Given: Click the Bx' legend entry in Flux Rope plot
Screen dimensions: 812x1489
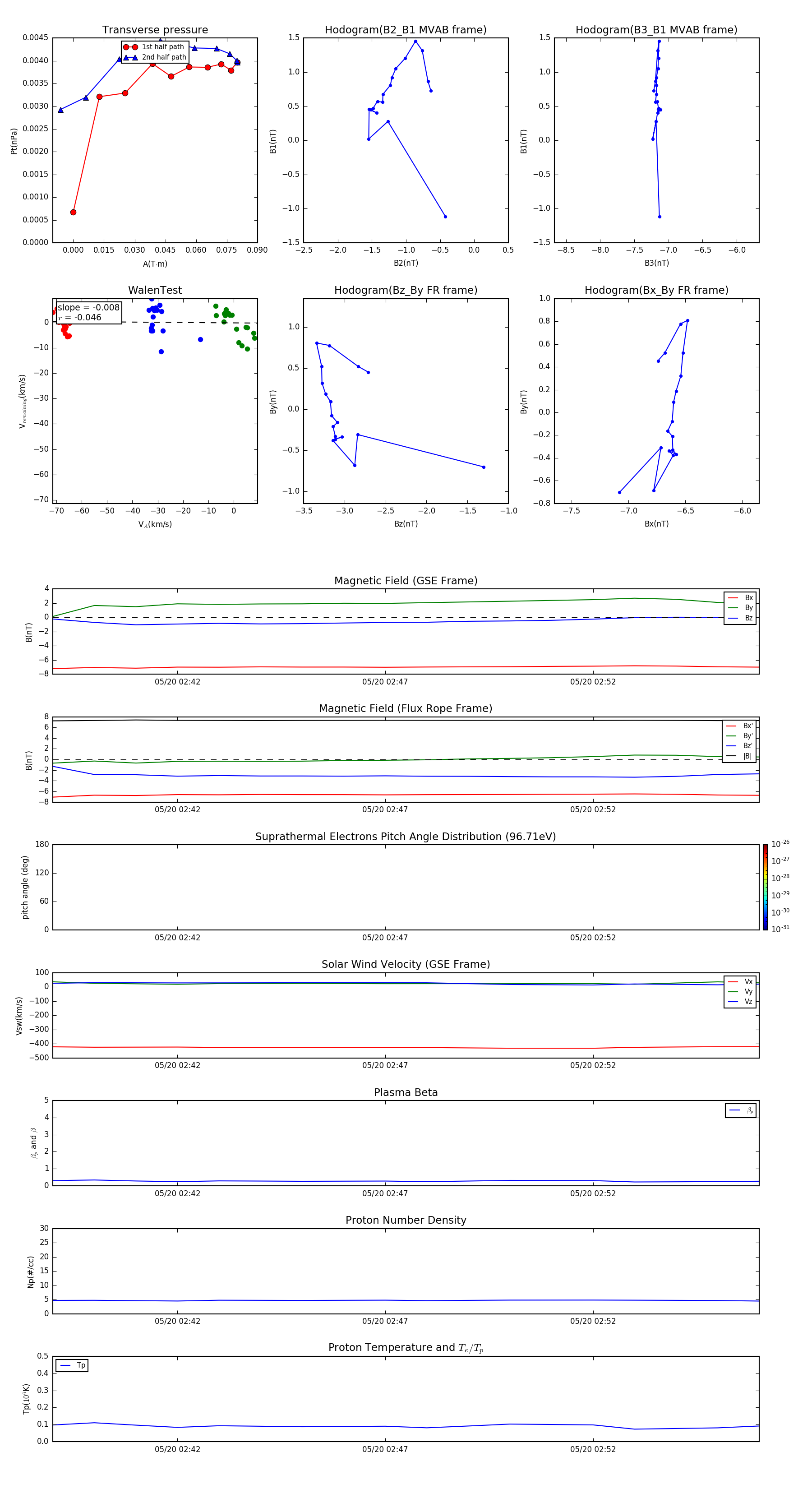Looking at the screenshot, I should pos(740,726).
